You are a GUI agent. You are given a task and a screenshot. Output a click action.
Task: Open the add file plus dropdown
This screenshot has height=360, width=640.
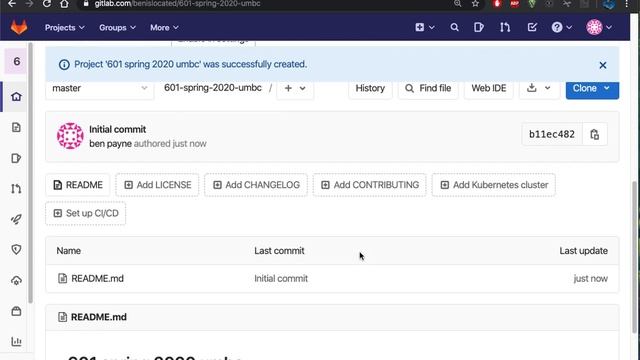pyautogui.click(x=295, y=88)
